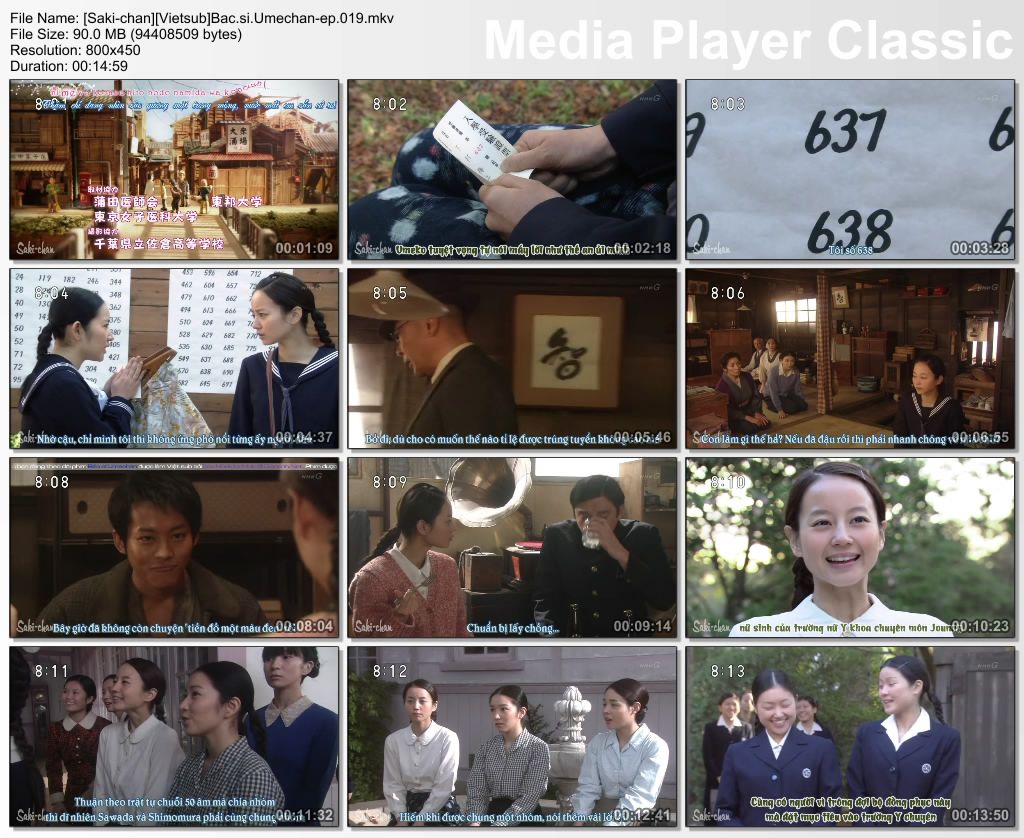Open the frame of two sailor-uniform girls
Image resolution: width=1024 pixels, height=838 pixels.
[174, 358]
